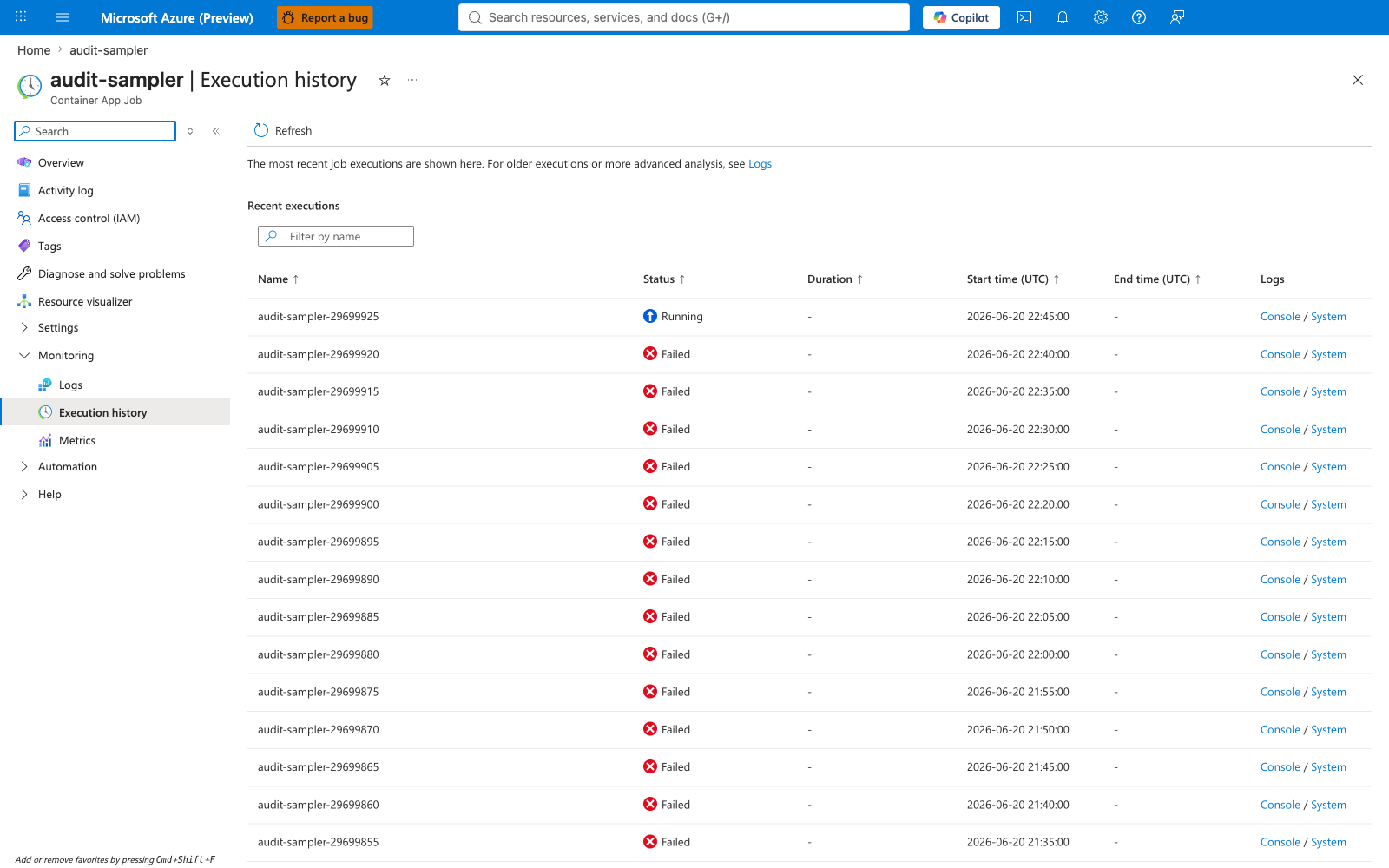The width and height of the screenshot is (1389, 868).
Task: Close the Execution history blade
Action: pos(1358,80)
